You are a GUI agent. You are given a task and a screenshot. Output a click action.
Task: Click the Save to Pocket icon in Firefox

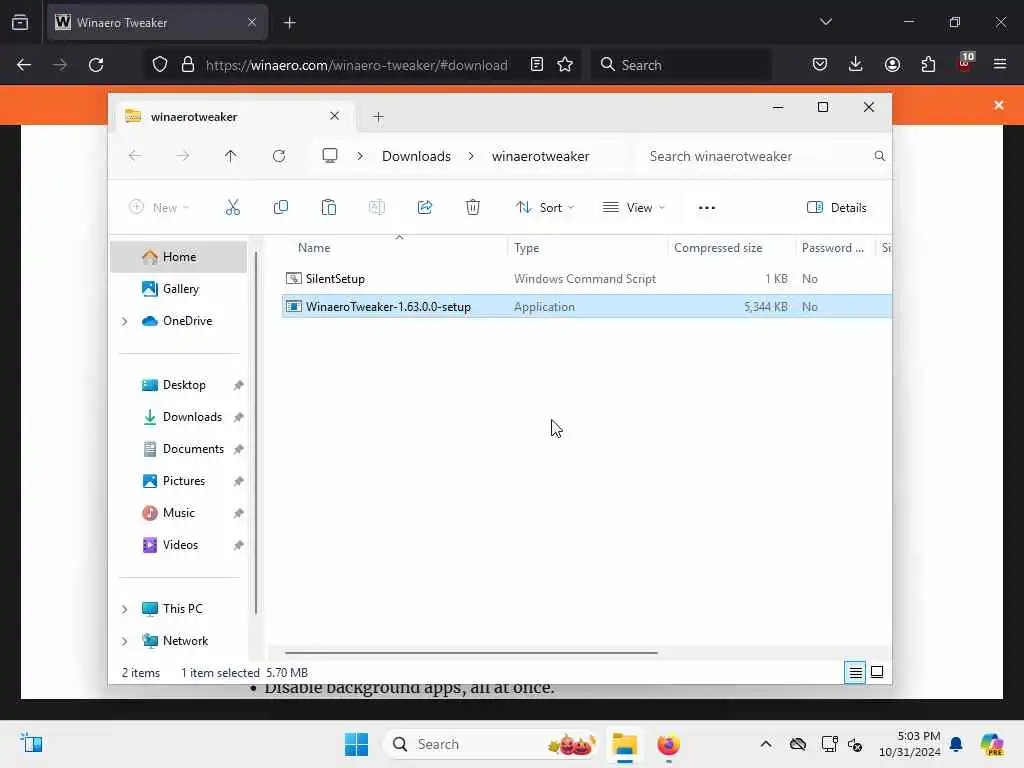click(820, 65)
